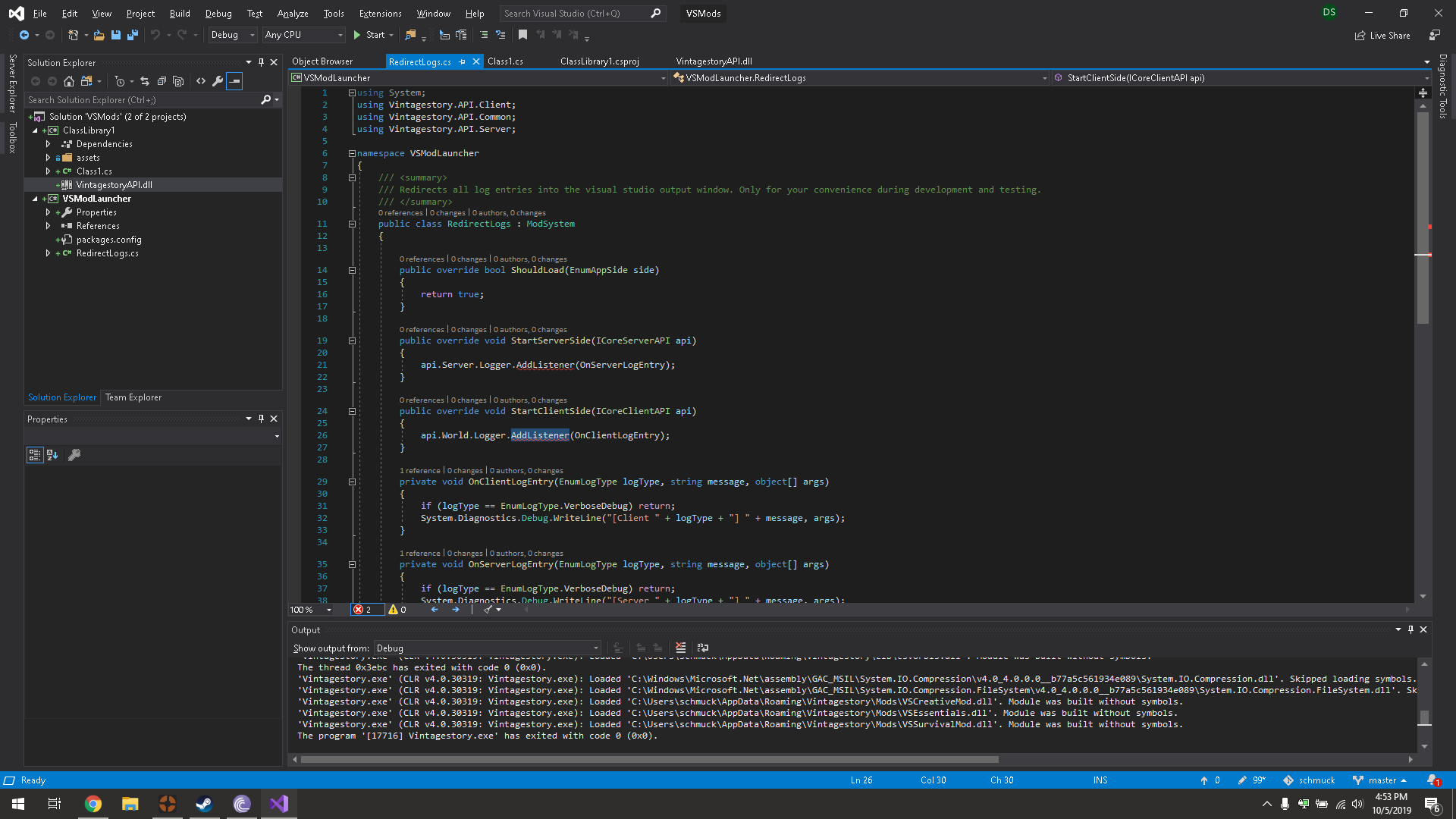Image resolution: width=1456 pixels, height=819 pixels.
Task: Open the Extensions menu
Action: click(x=380, y=14)
